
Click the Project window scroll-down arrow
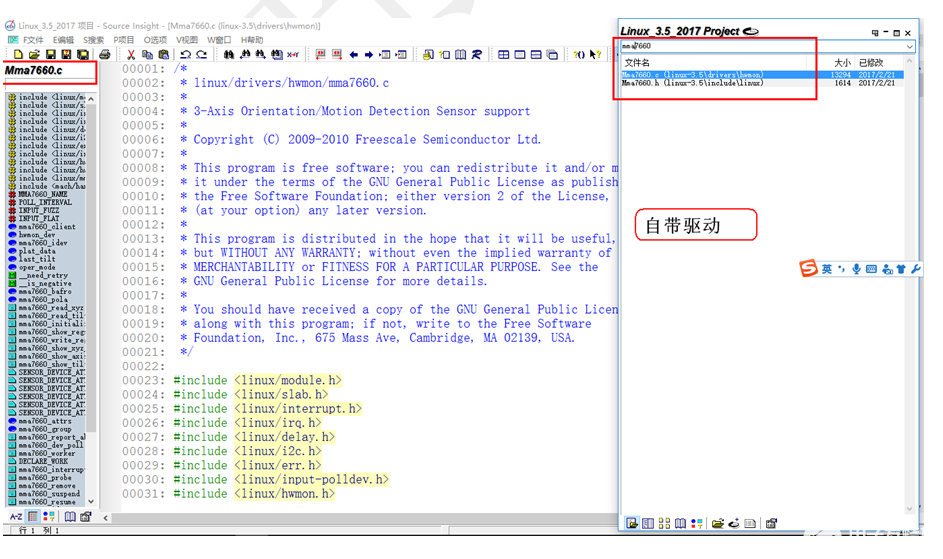coord(909,509)
